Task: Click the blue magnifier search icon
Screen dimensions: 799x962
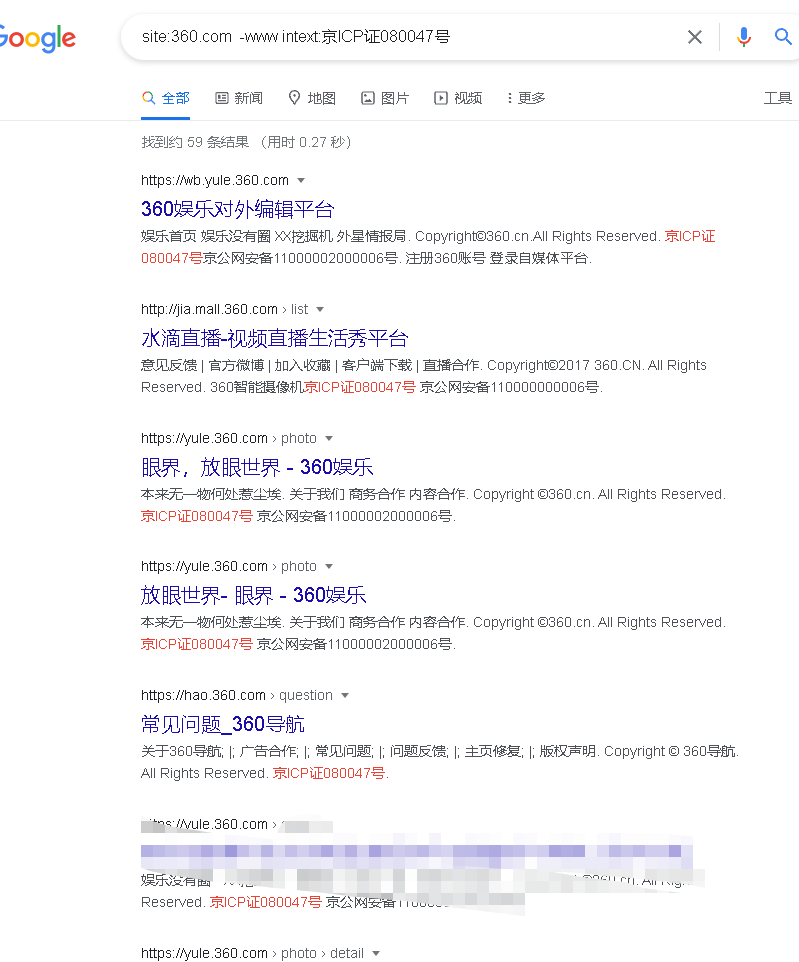Action: click(783, 37)
